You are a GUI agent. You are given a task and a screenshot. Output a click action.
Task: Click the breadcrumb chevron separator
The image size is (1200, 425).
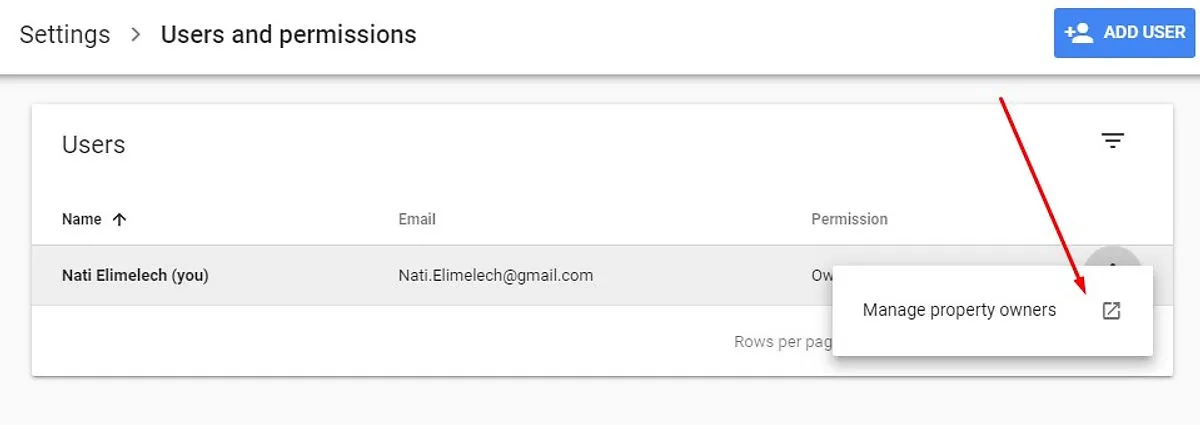coord(136,34)
